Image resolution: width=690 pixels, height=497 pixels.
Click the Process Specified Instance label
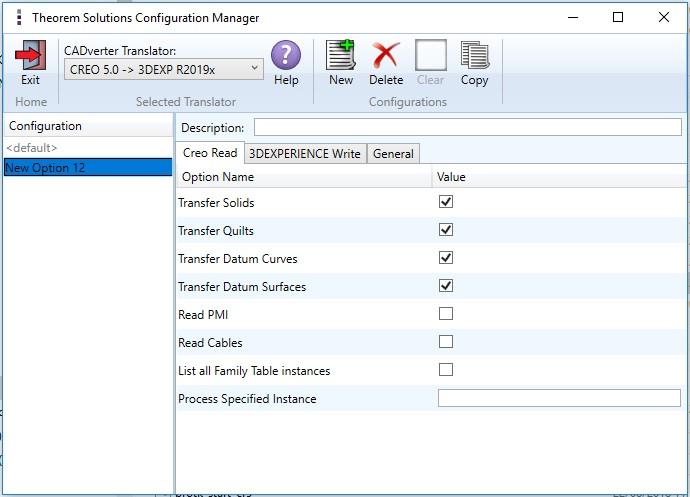coord(247,399)
